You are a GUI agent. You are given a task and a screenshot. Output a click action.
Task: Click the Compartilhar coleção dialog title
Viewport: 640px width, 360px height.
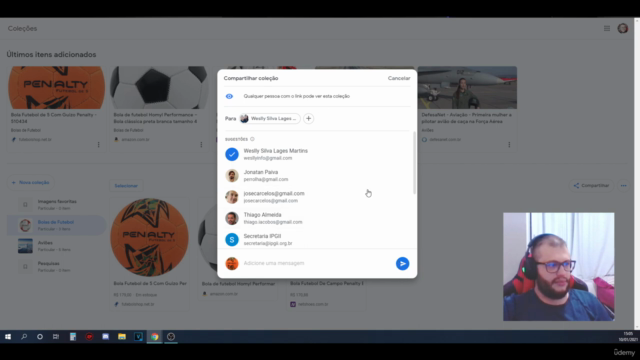point(251,78)
